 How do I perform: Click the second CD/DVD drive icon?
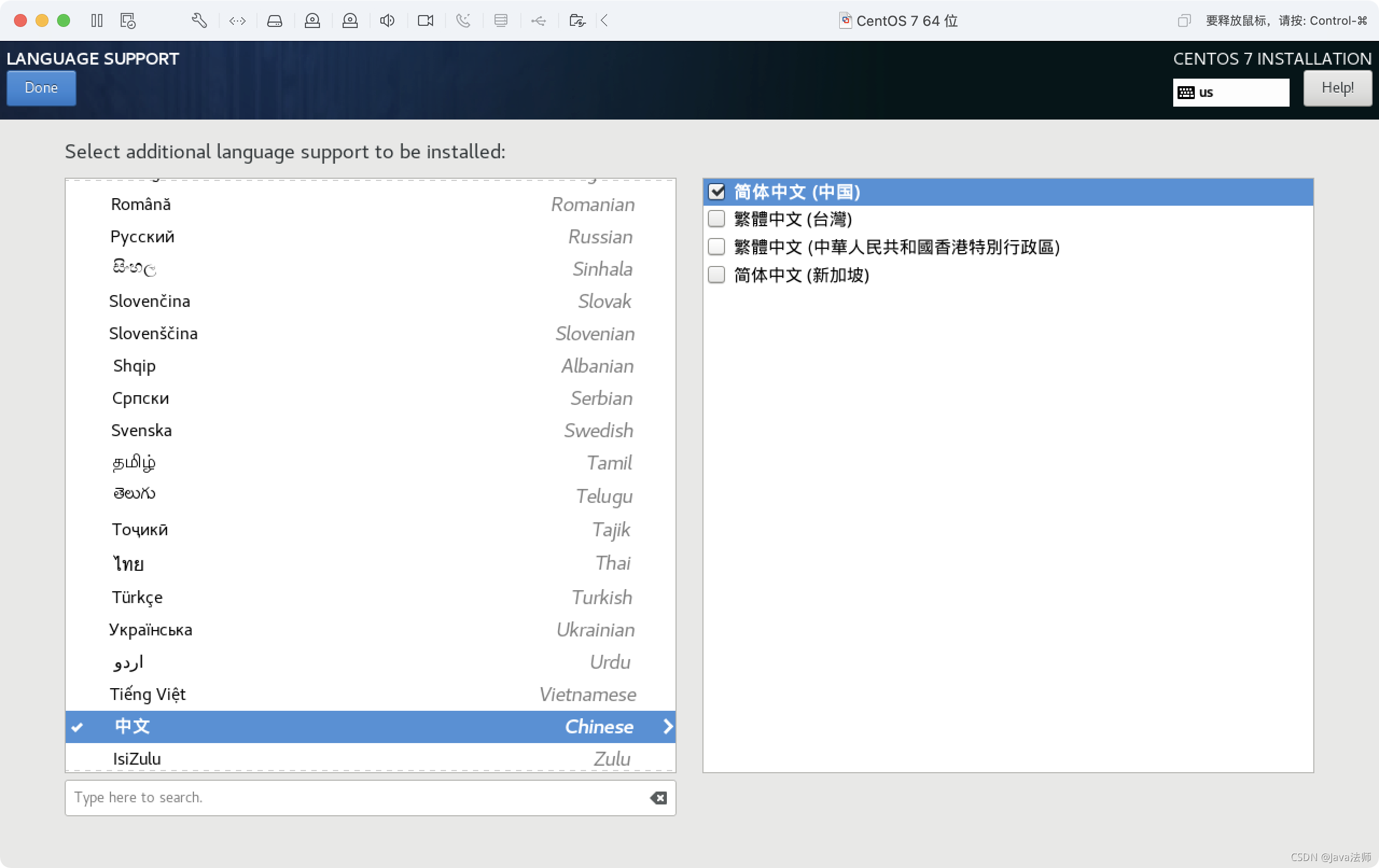(x=350, y=21)
